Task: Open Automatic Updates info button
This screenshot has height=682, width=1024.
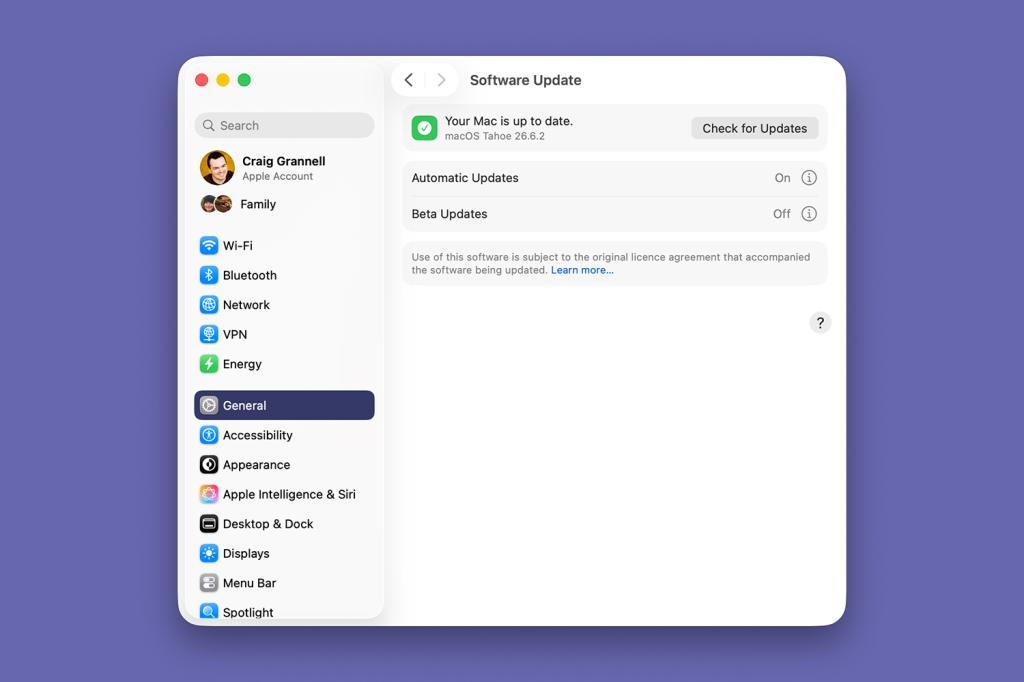Action: click(x=808, y=178)
